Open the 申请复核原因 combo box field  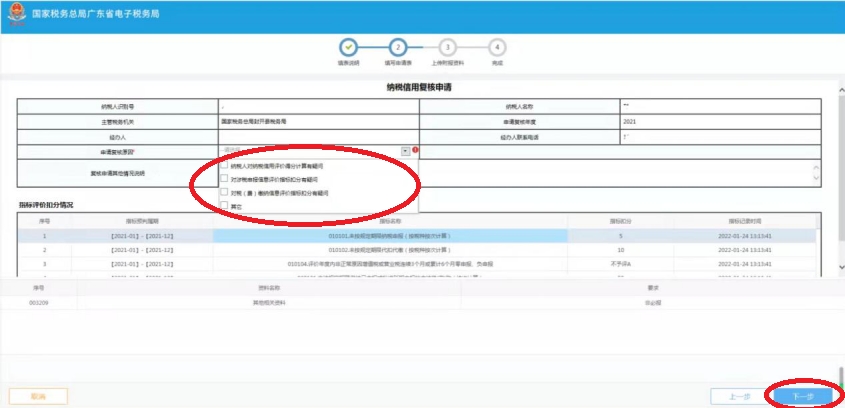tap(310, 151)
